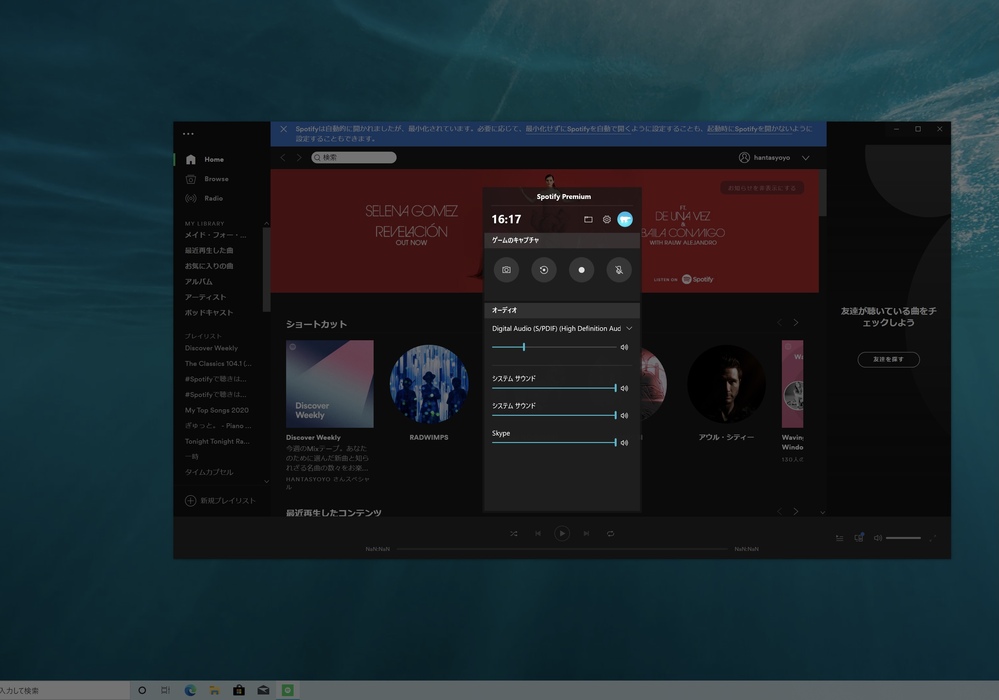The image size is (999, 700).
Task: Click the 友達を探す button
Action: coord(888,360)
